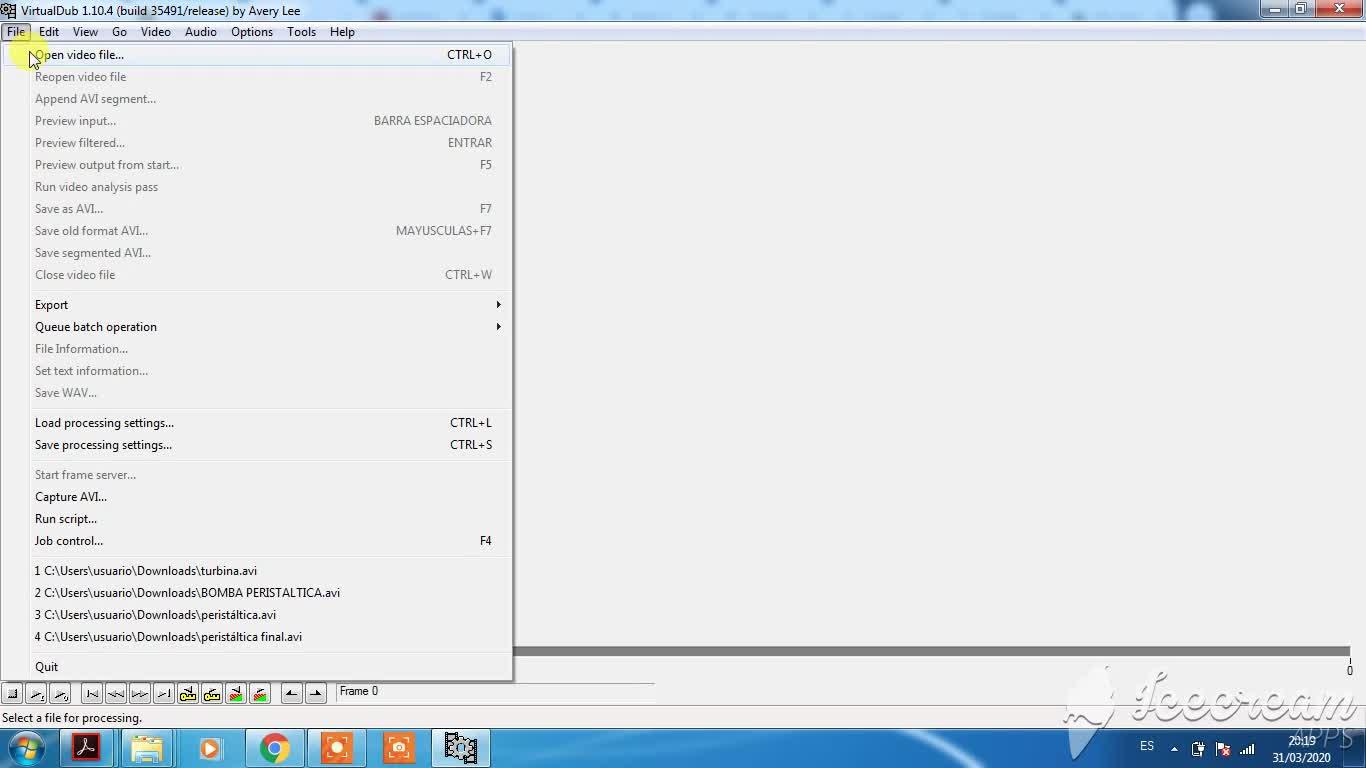
Task: Open the Audio menu
Action: (x=201, y=32)
